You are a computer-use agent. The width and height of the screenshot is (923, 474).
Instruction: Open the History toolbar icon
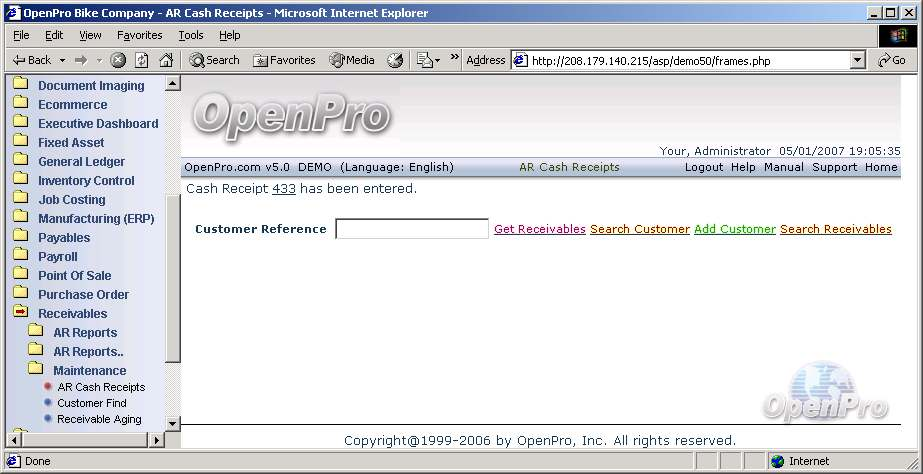[395, 60]
